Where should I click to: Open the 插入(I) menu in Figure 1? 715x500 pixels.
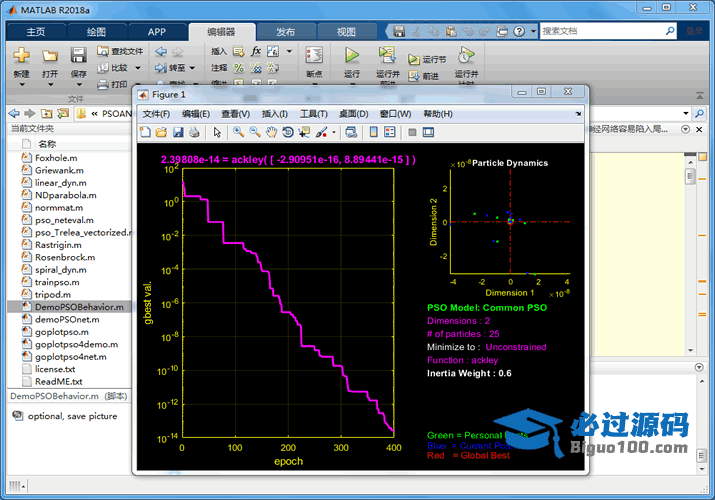click(x=275, y=114)
